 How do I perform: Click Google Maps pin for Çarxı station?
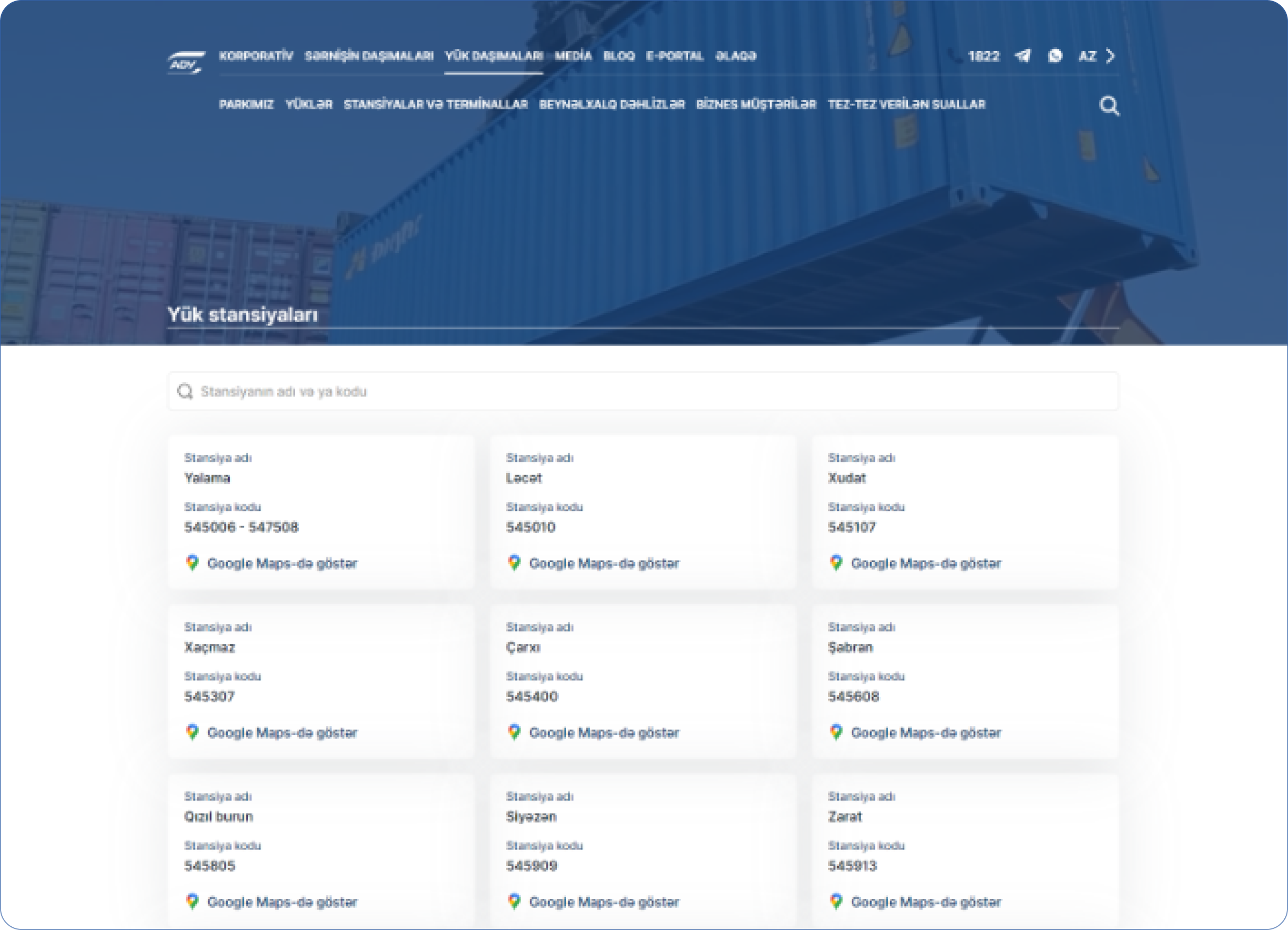tap(515, 732)
